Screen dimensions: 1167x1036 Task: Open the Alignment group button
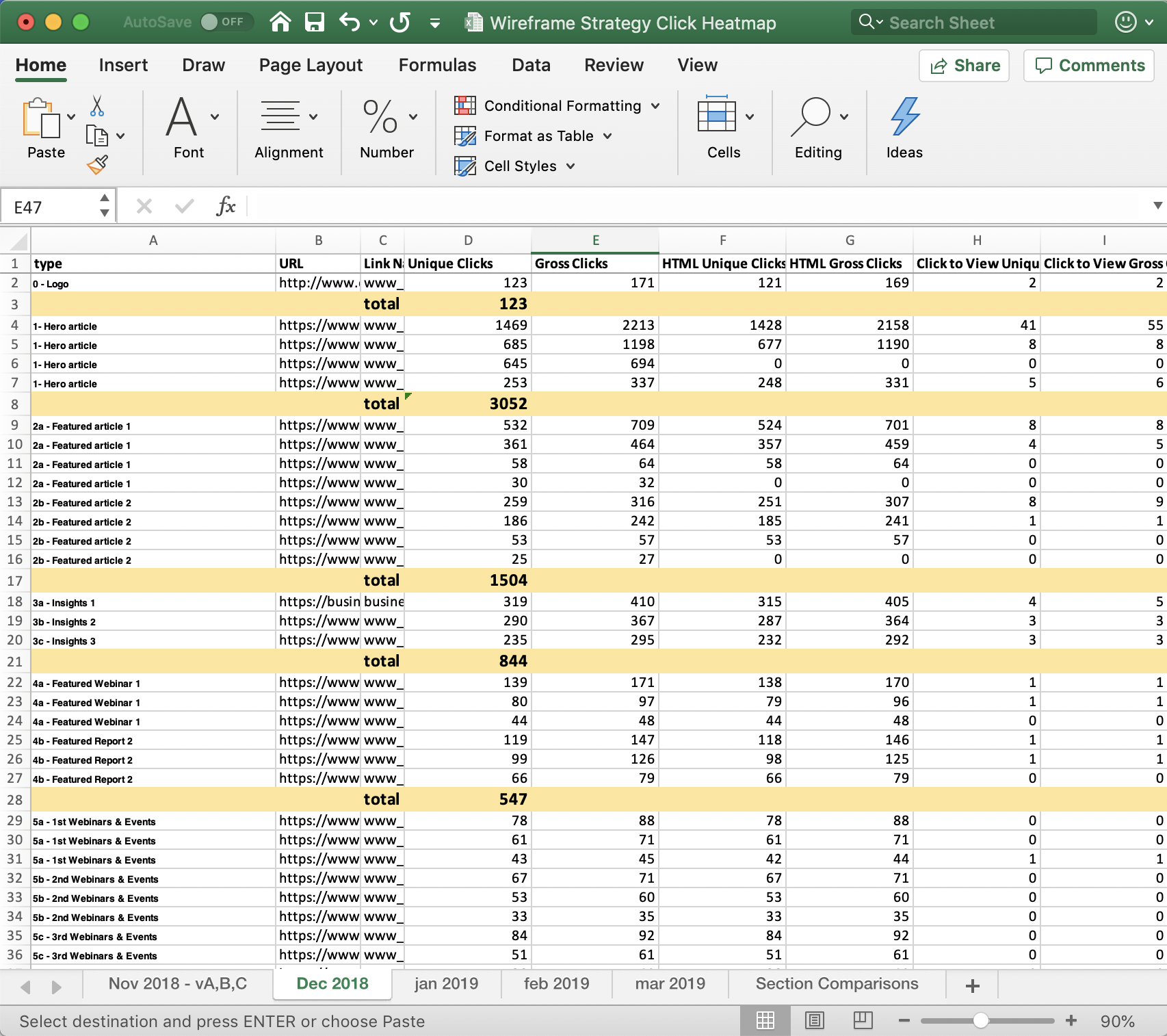click(289, 128)
